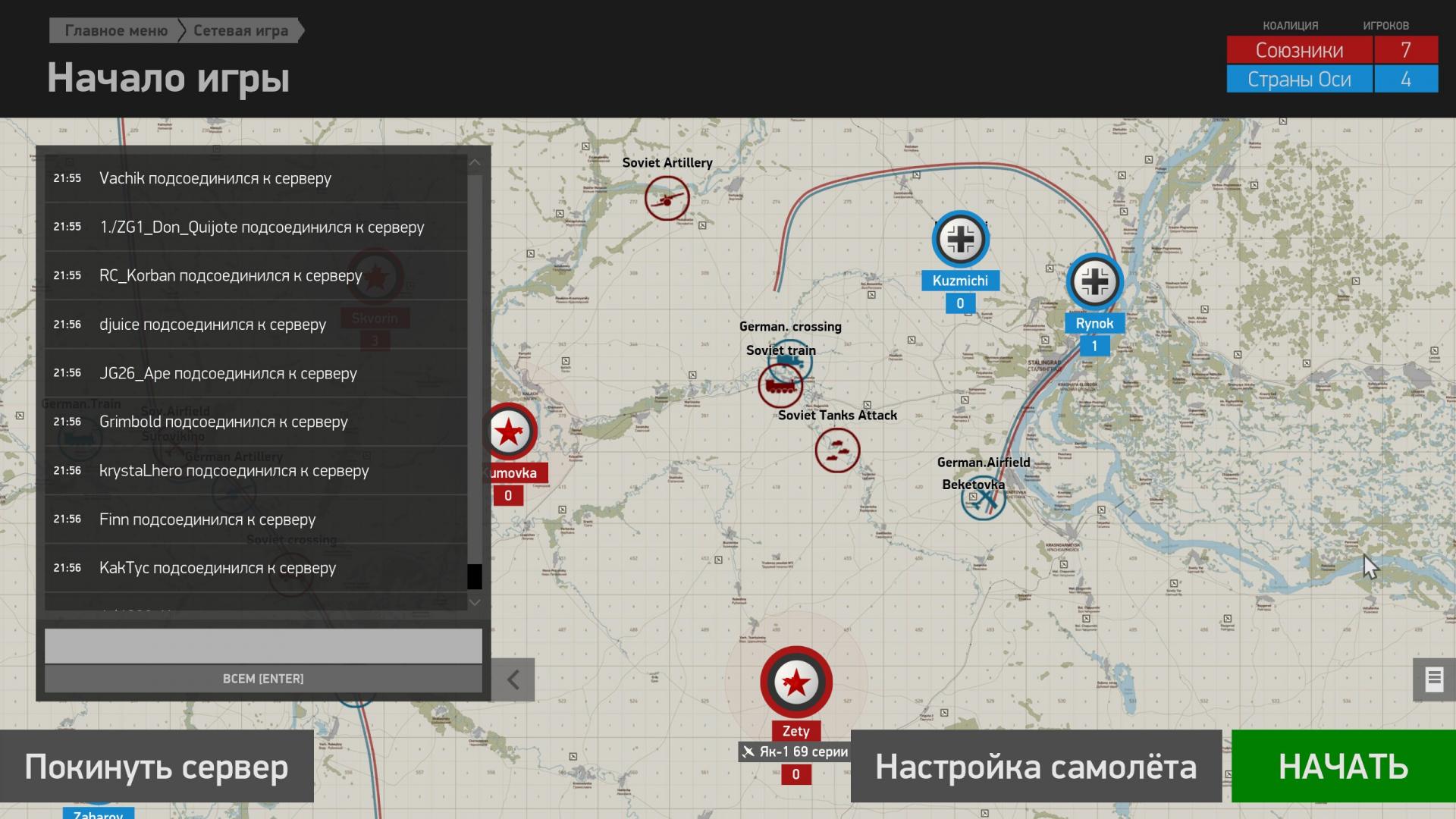Click the Rynok player count 1
This screenshot has width=1456, height=819.
point(1094,346)
